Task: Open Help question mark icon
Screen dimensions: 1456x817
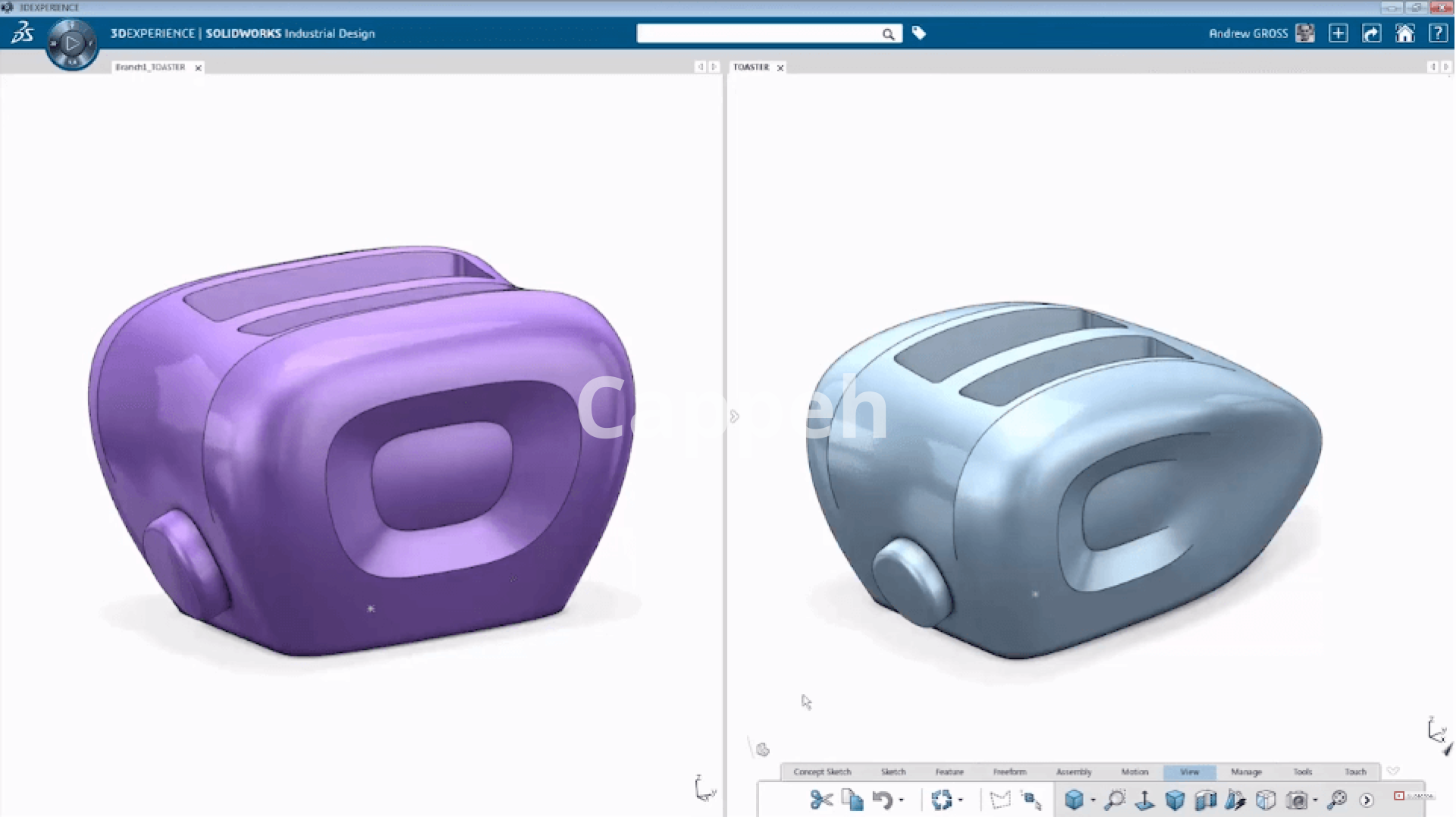Action: [1437, 33]
